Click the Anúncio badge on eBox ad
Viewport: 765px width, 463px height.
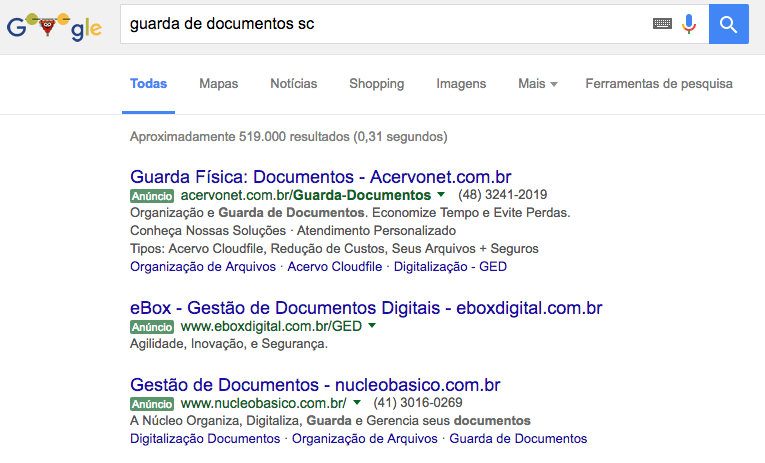point(152,327)
